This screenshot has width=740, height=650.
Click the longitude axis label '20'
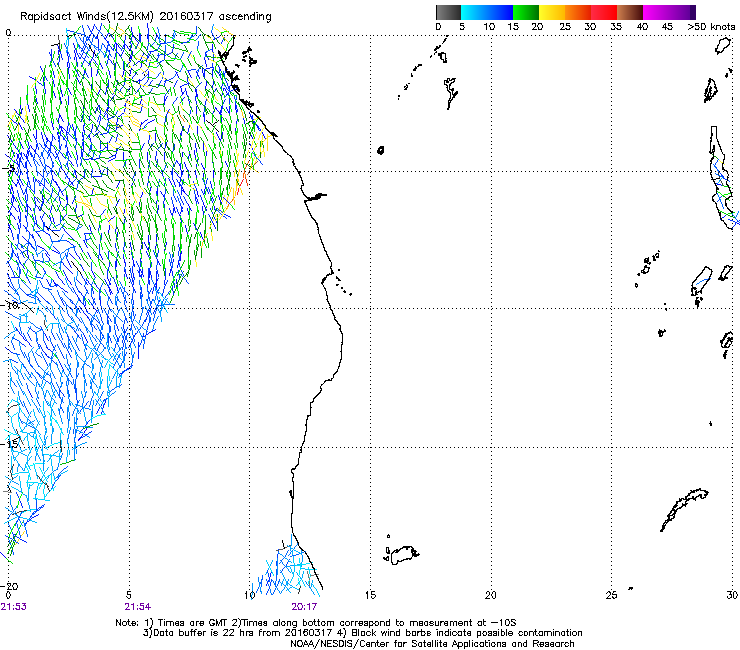491,595
